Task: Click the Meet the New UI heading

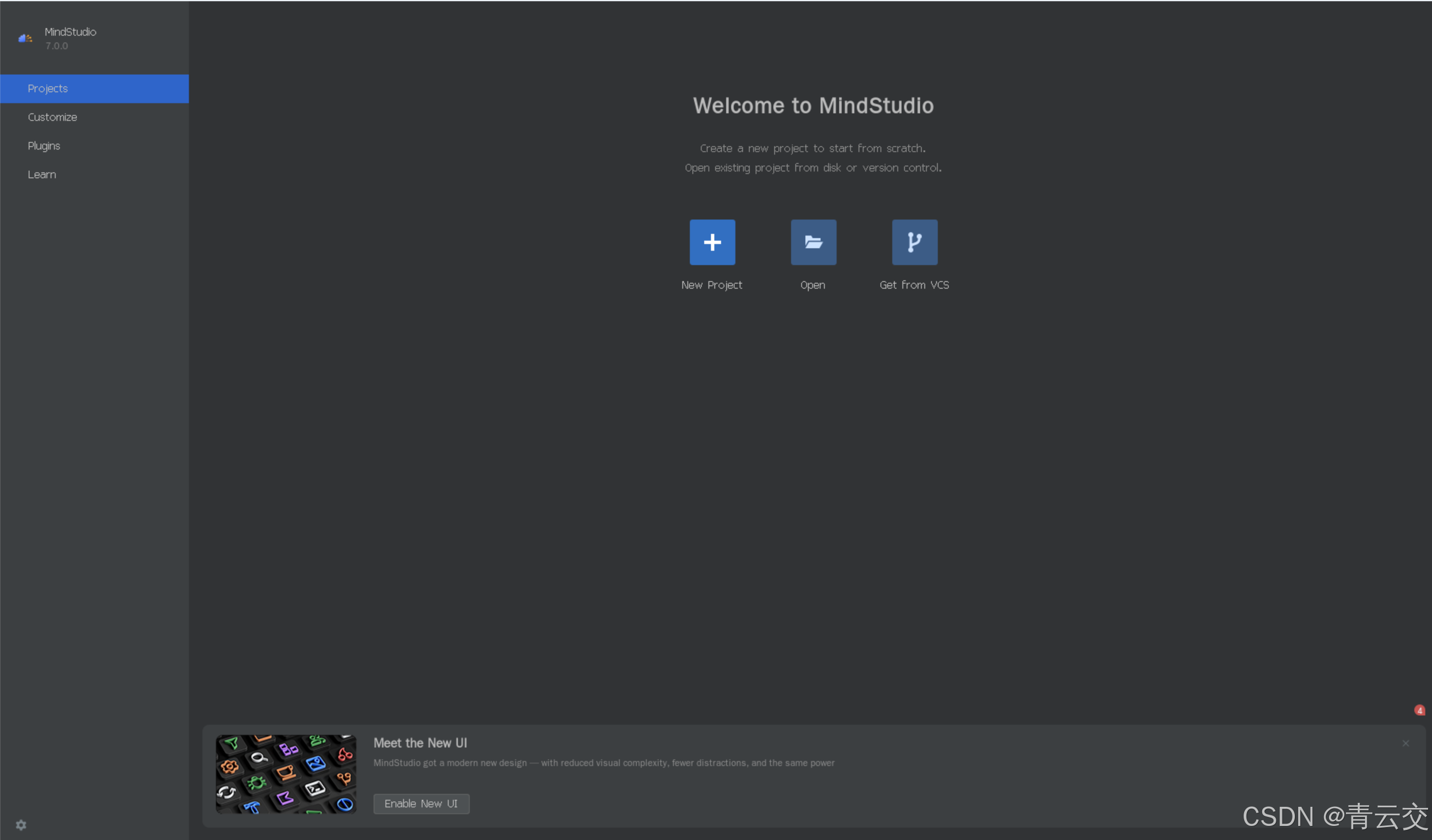Action: (x=420, y=743)
